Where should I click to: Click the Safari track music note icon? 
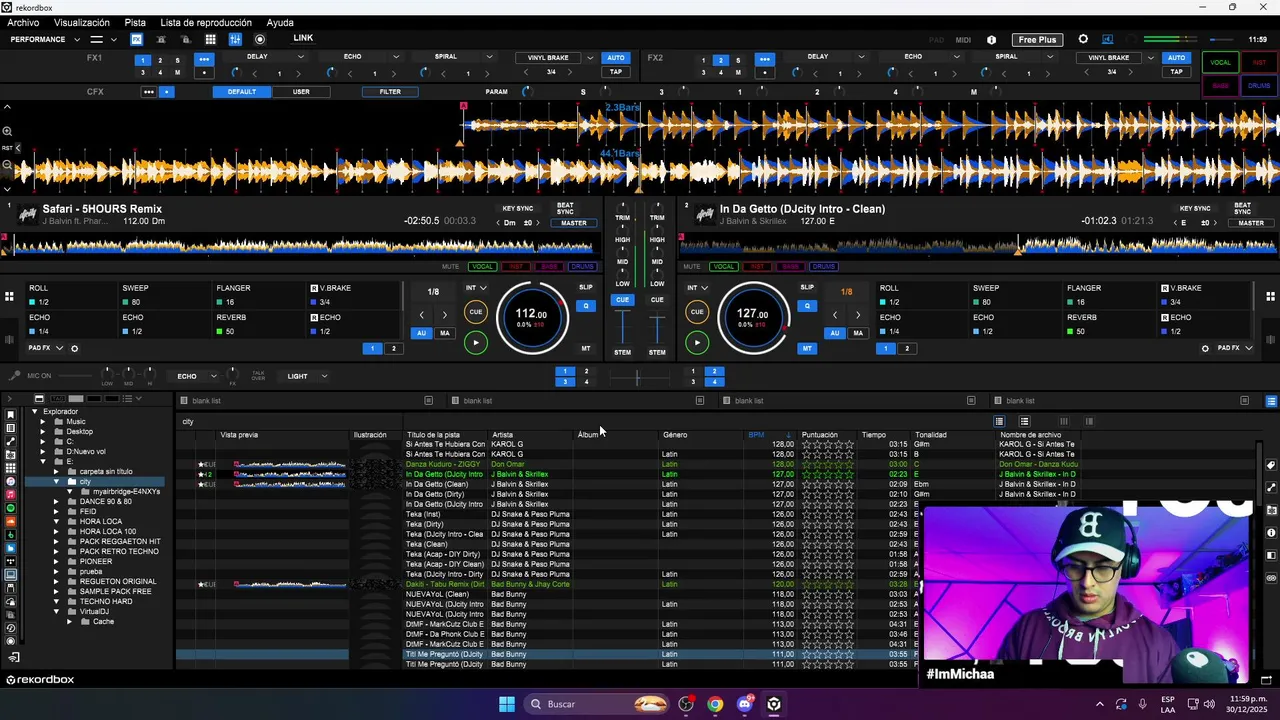[x=27, y=214]
